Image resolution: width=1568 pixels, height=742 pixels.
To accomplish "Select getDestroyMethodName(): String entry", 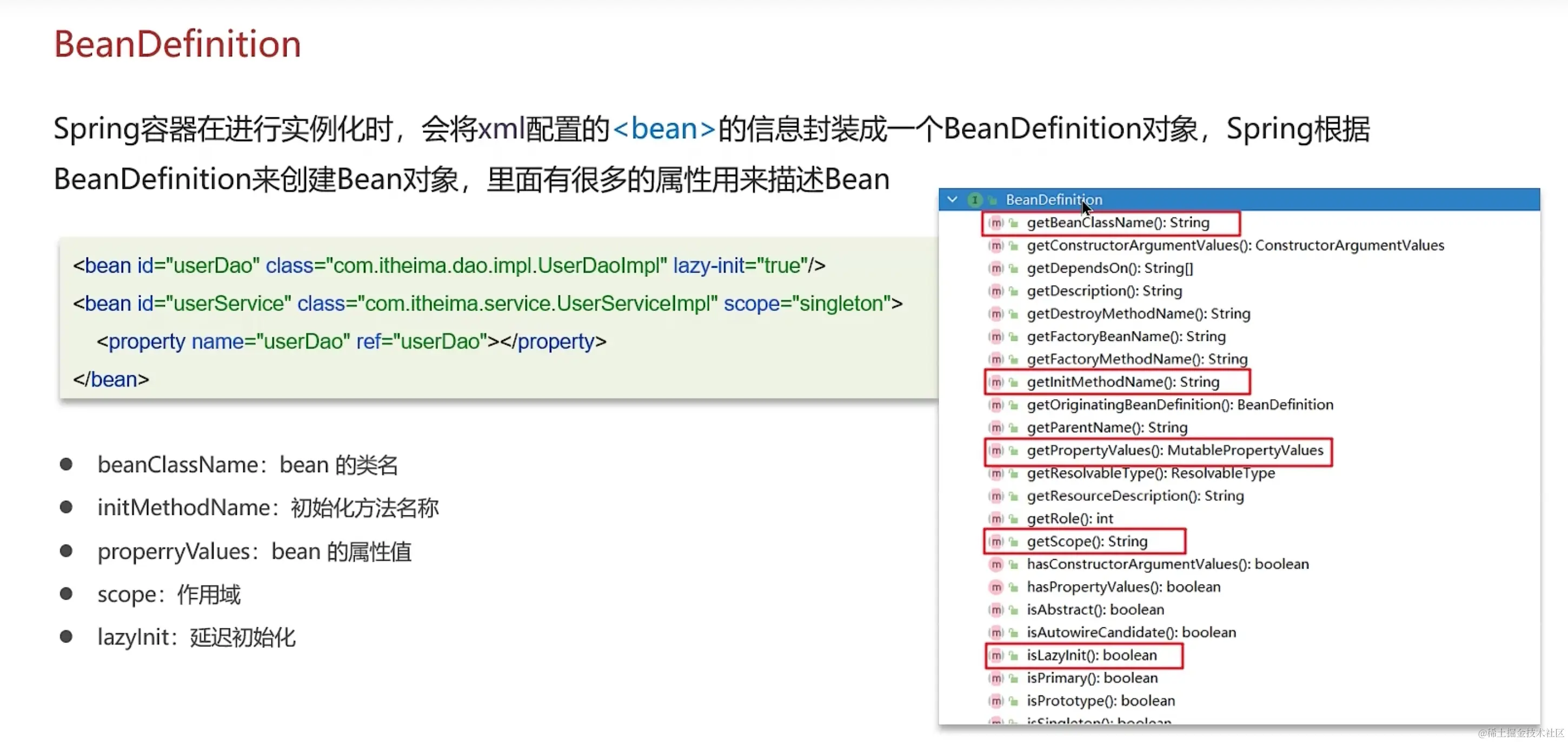I will (1138, 314).
